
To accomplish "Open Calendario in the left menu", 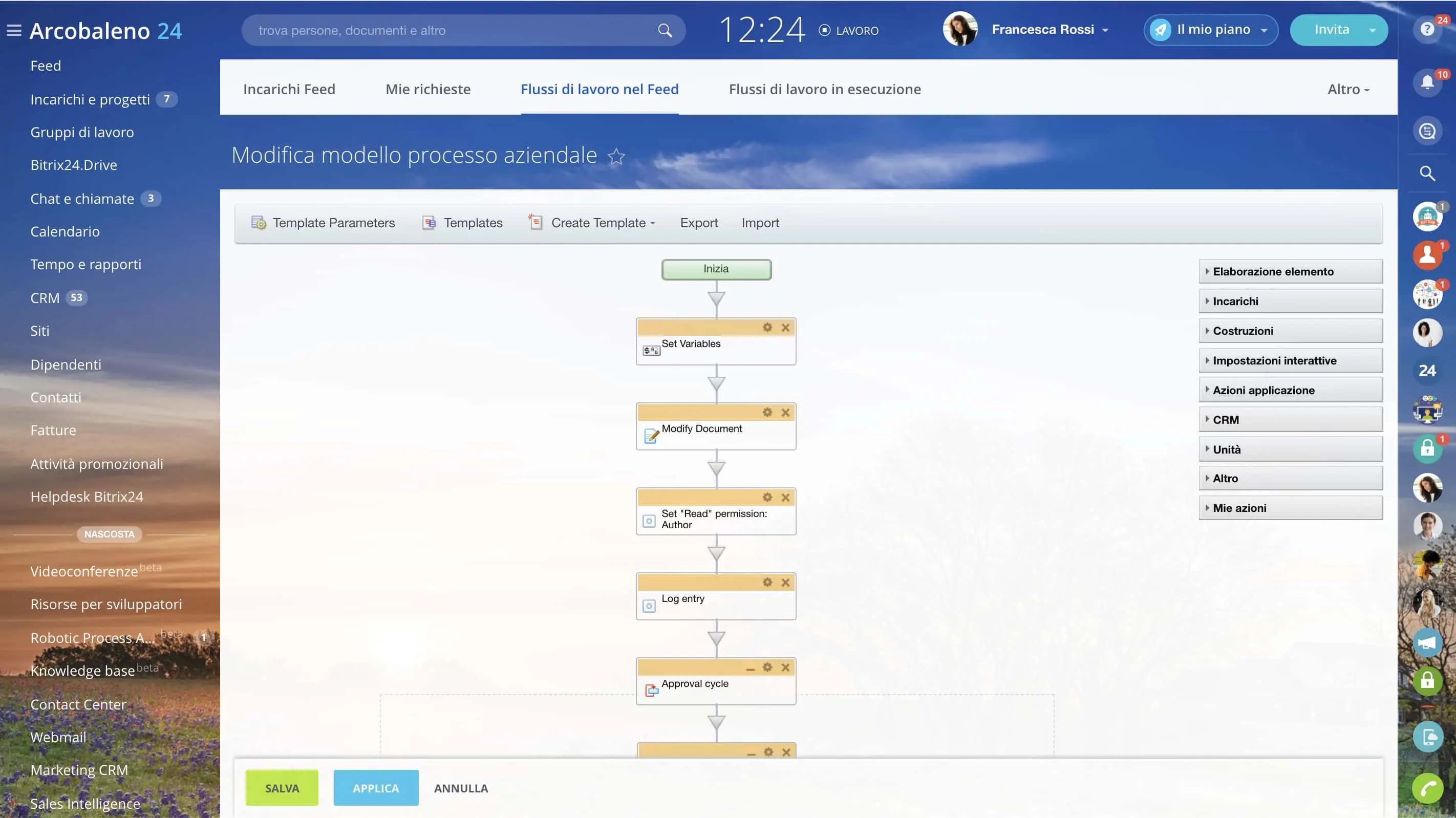I will [x=65, y=231].
